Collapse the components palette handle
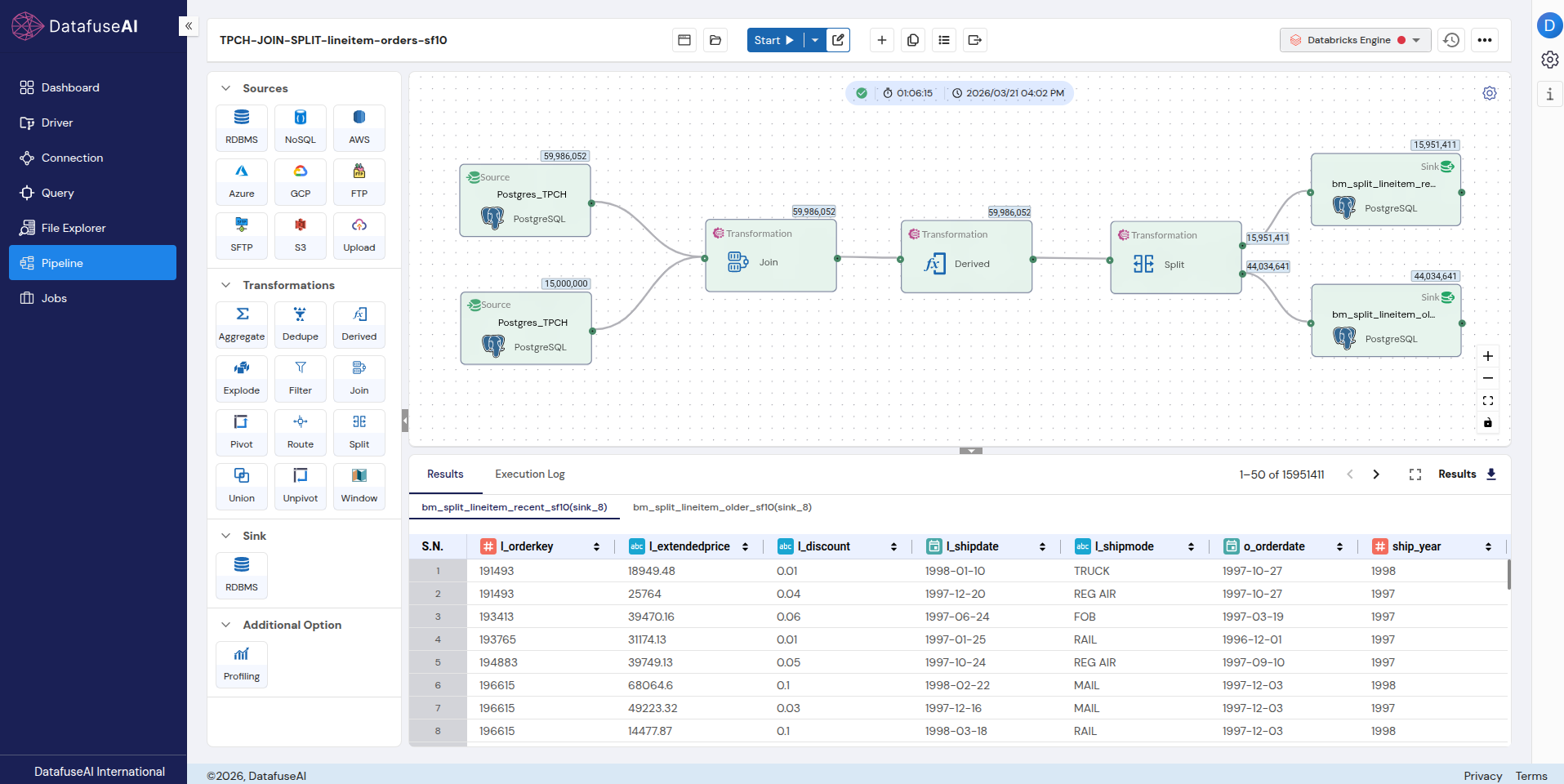Image resolution: width=1564 pixels, height=784 pixels. (x=405, y=421)
